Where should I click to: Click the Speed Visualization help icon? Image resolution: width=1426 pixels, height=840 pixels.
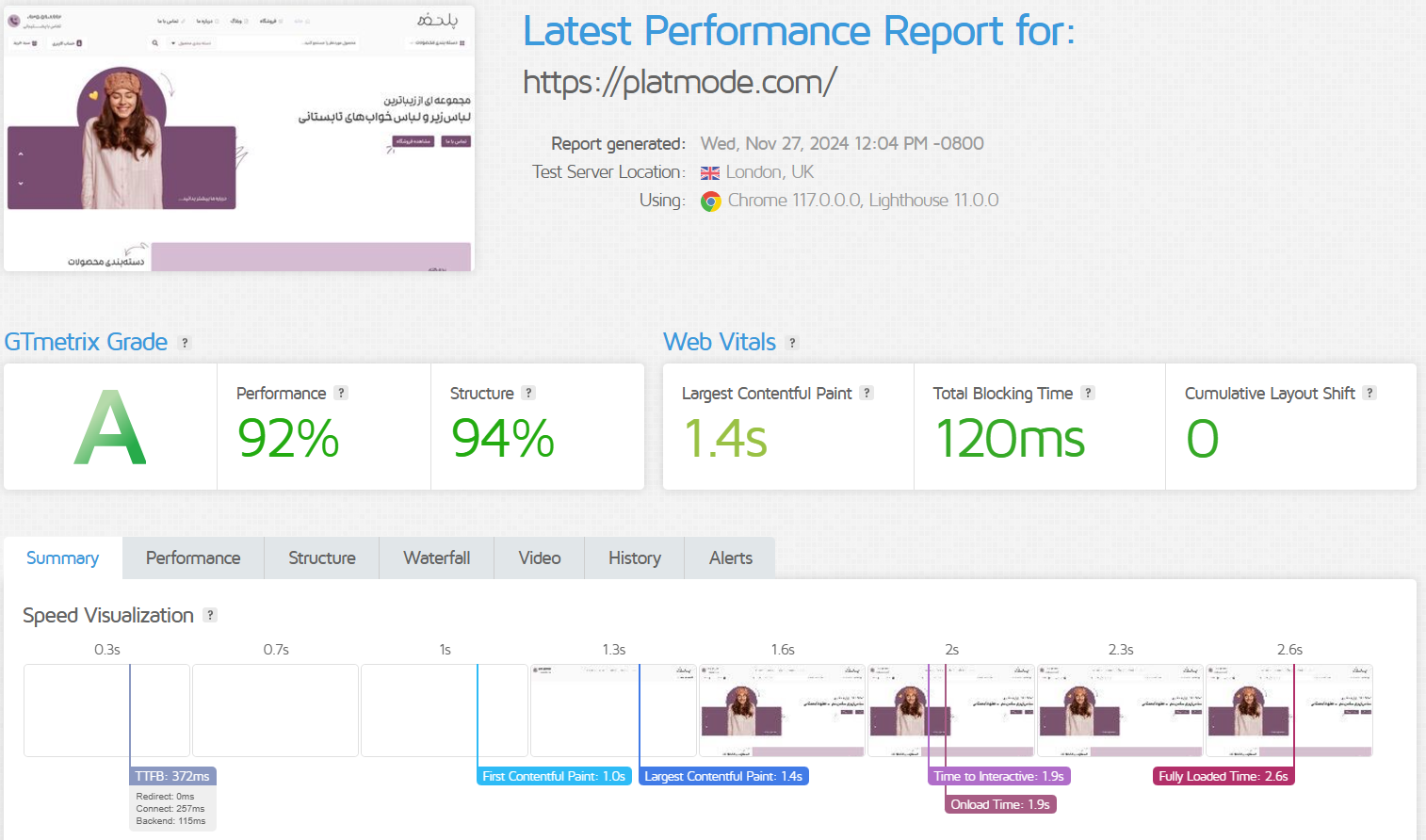210,615
